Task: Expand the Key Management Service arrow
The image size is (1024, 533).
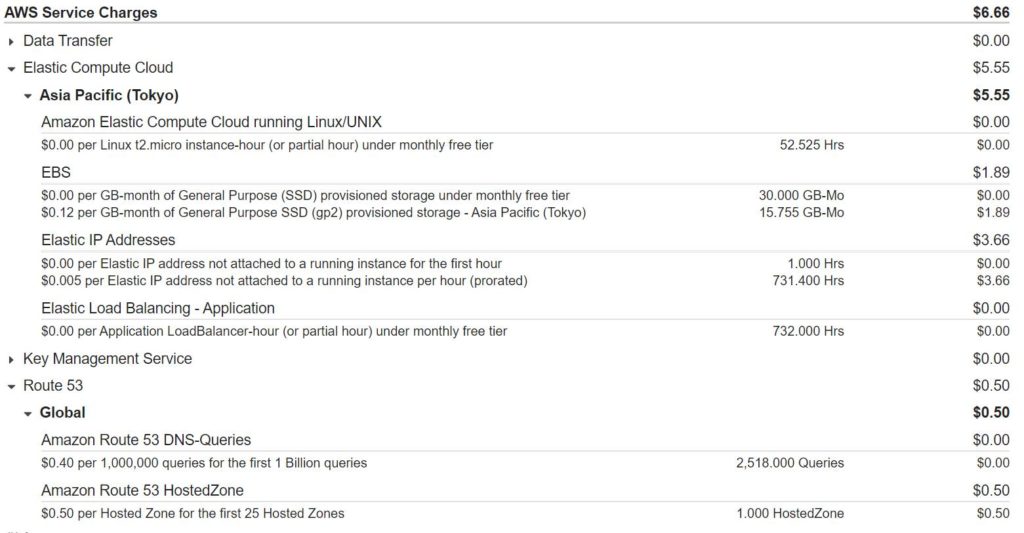Action: point(11,360)
